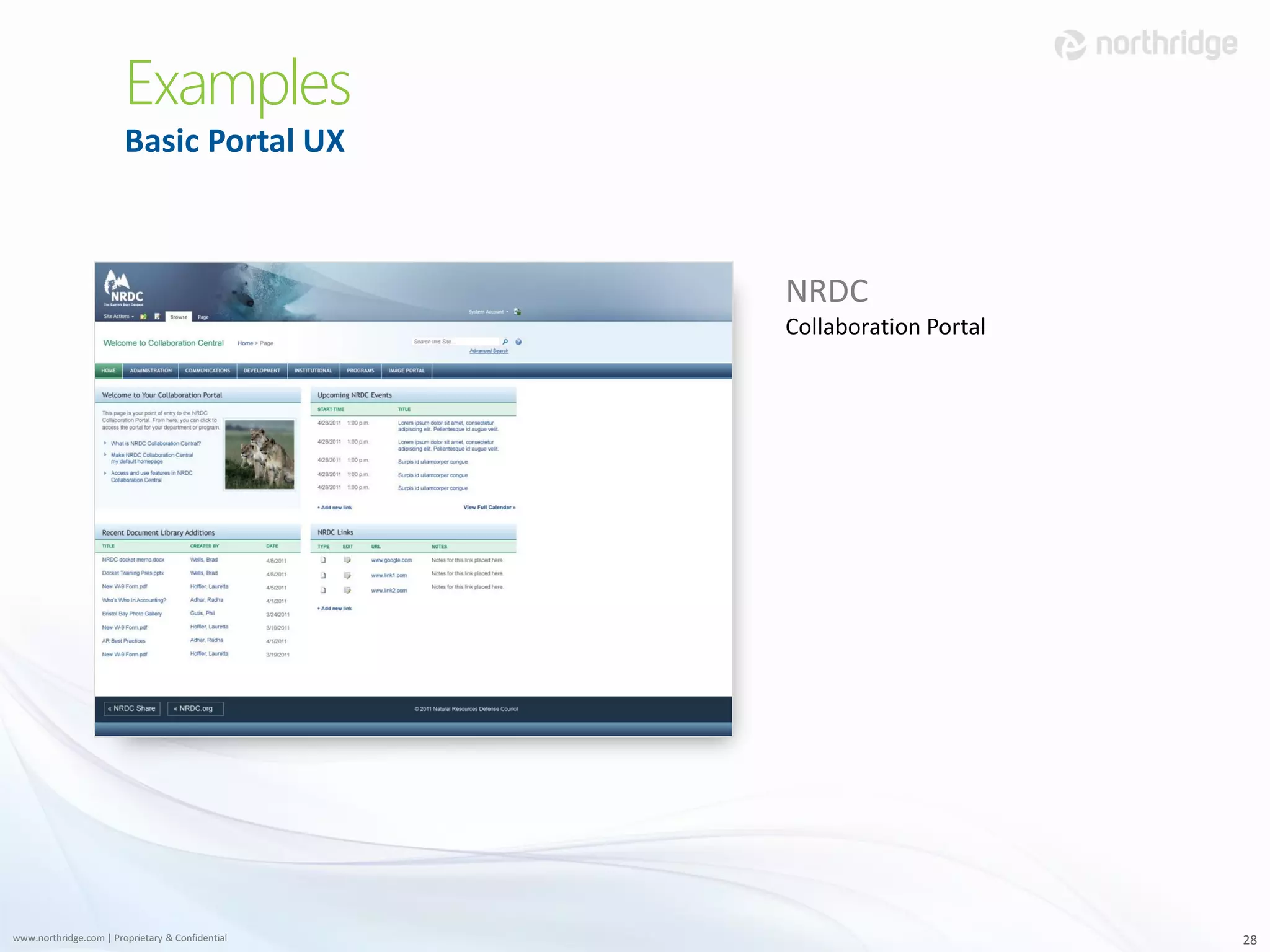Click the '4/5/2011' date cell
This screenshot has width=1270, height=952.
(277, 588)
